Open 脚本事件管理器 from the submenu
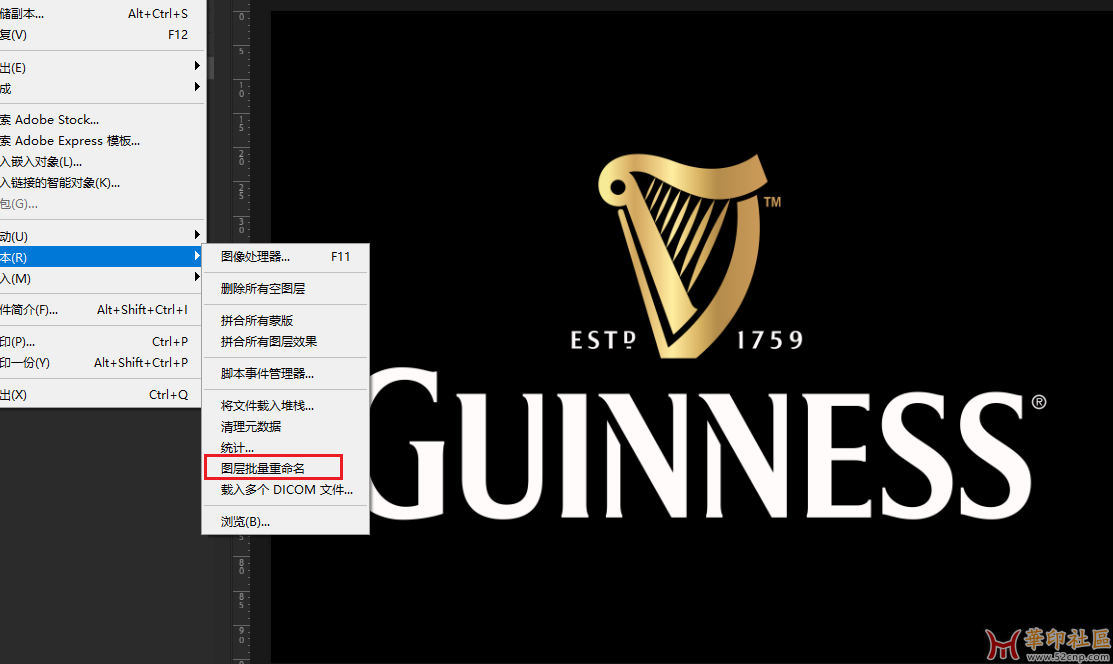 tap(285, 374)
